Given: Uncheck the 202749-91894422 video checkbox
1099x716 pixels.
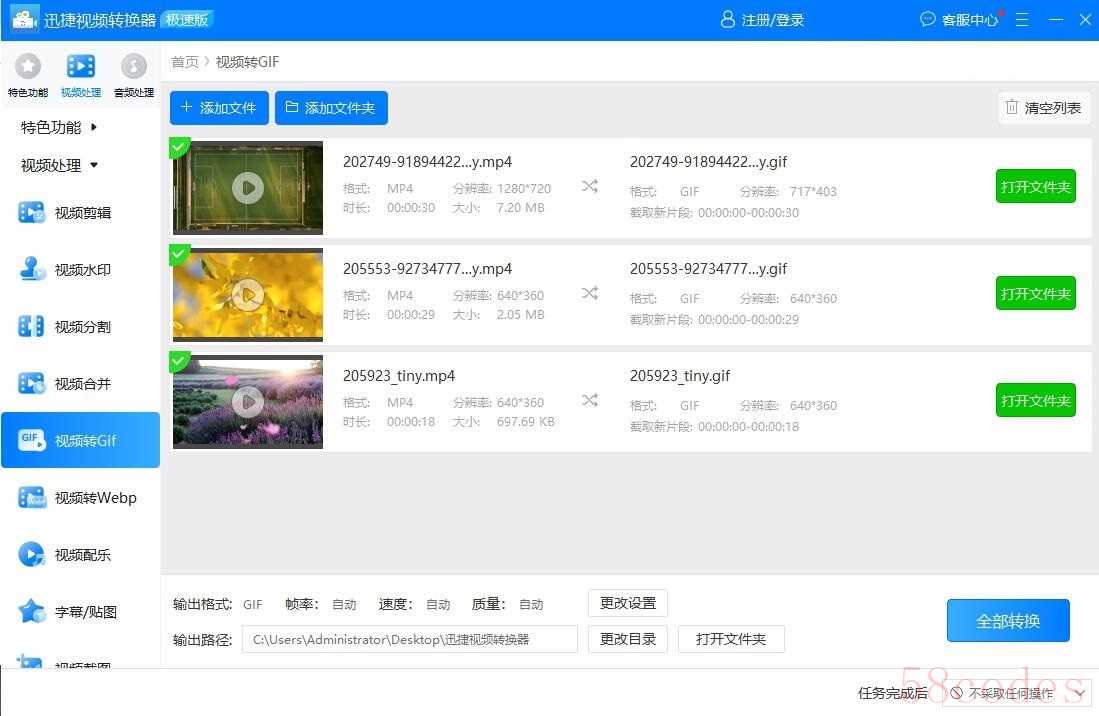Looking at the screenshot, I should coord(179,148).
